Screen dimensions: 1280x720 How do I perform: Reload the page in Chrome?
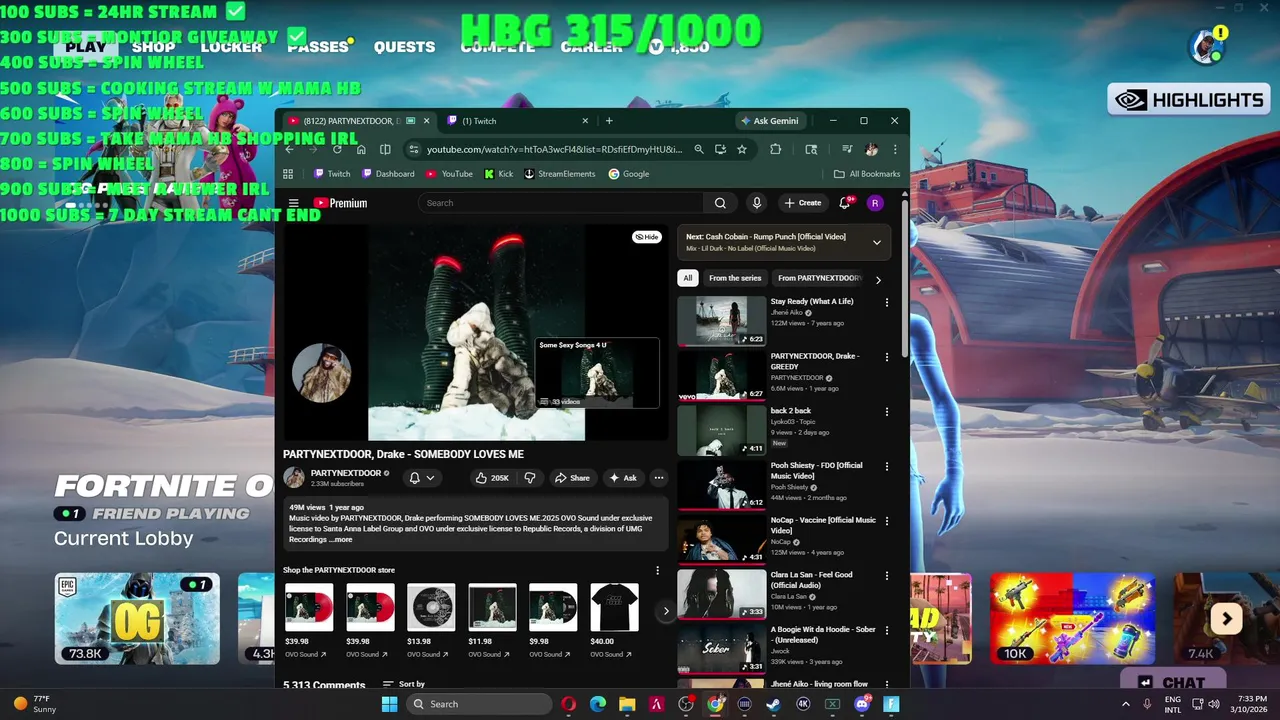click(x=337, y=149)
